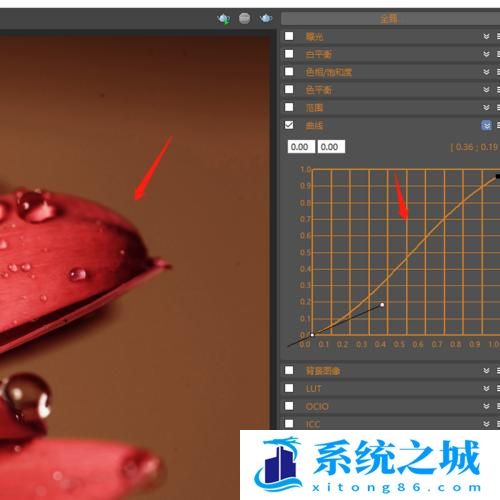Viewport: 500px width, 500px height.
Task: Select the white tangent handle of the curve
Action: pos(382,305)
